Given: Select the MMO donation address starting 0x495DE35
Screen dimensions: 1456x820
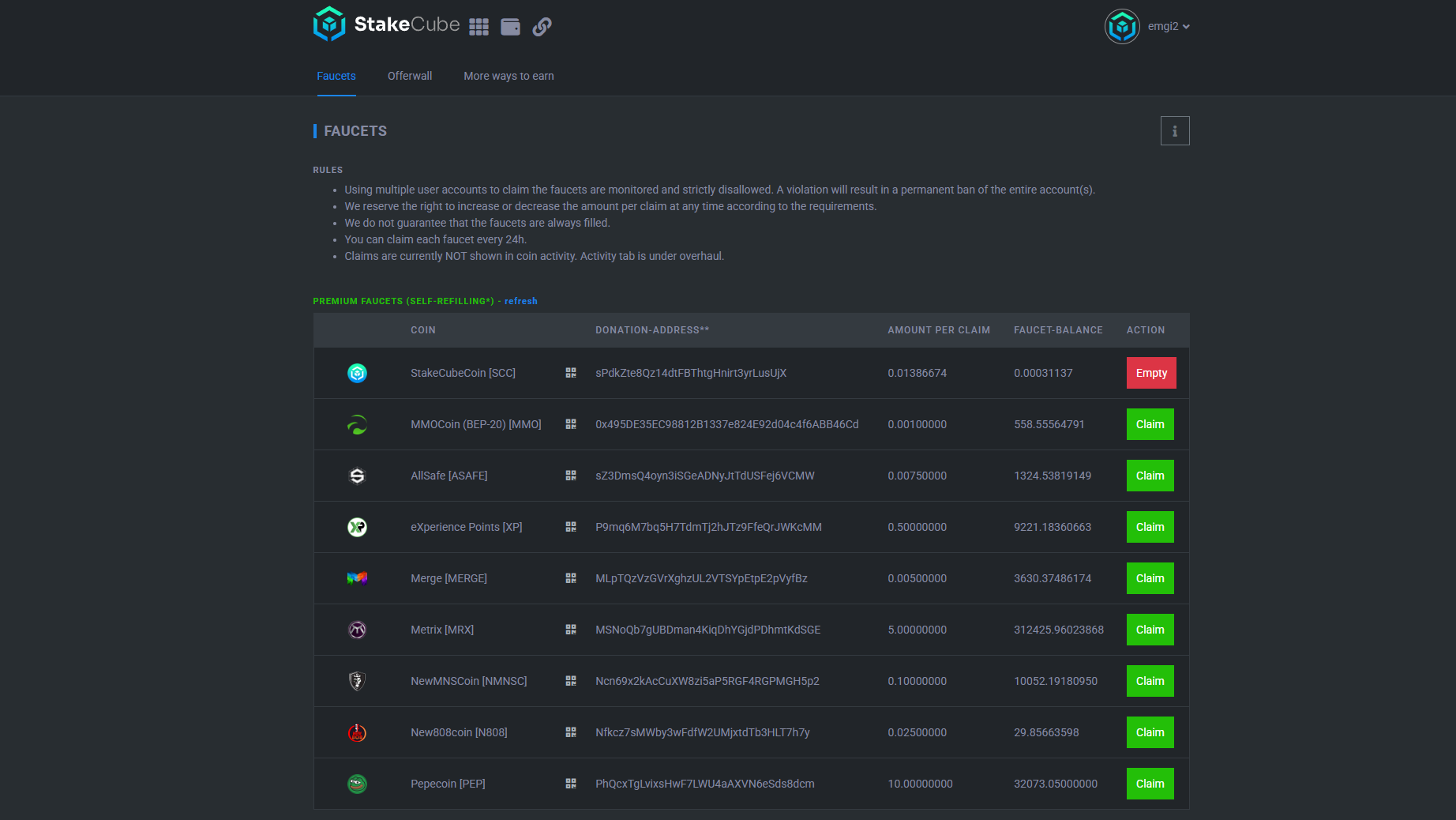Looking at the screenshot, I should coord(727,424).
